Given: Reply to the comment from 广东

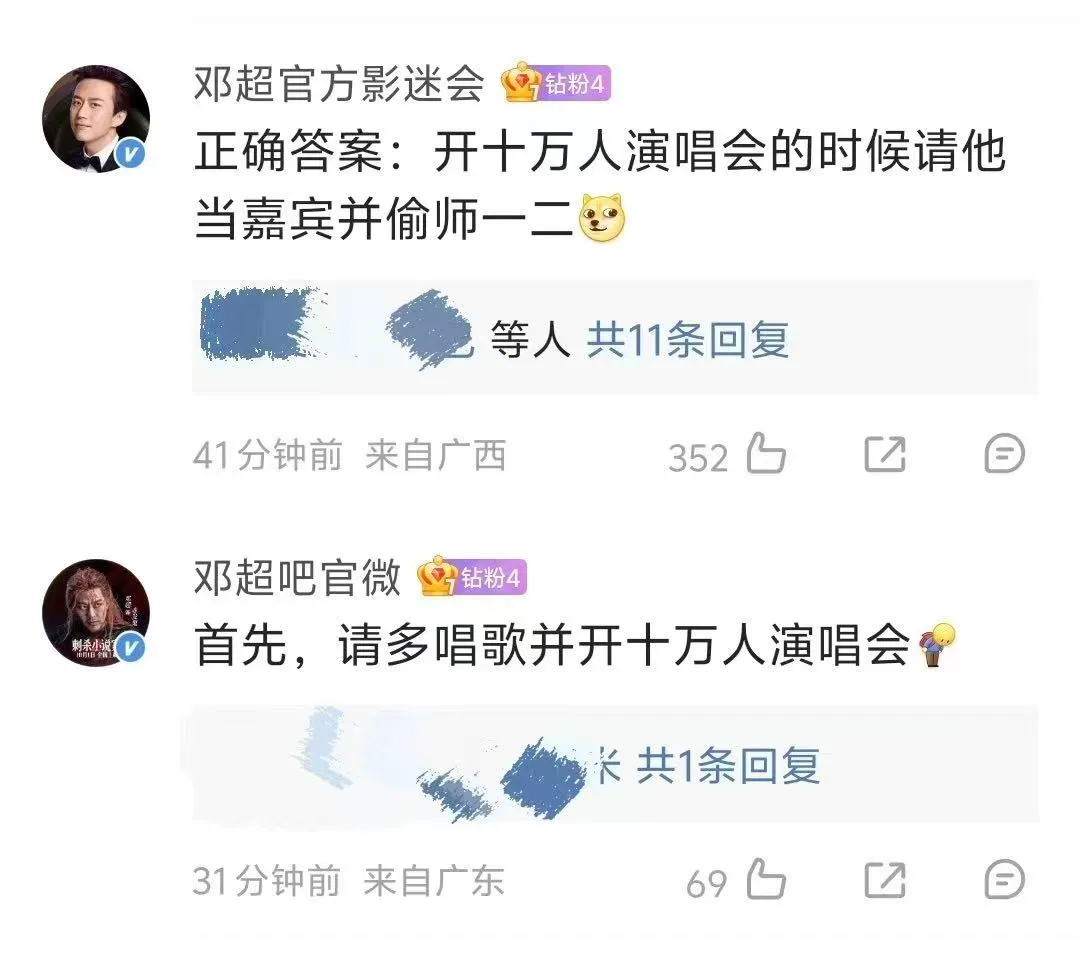Looking at the screenshot, I should coord(1005,880).
